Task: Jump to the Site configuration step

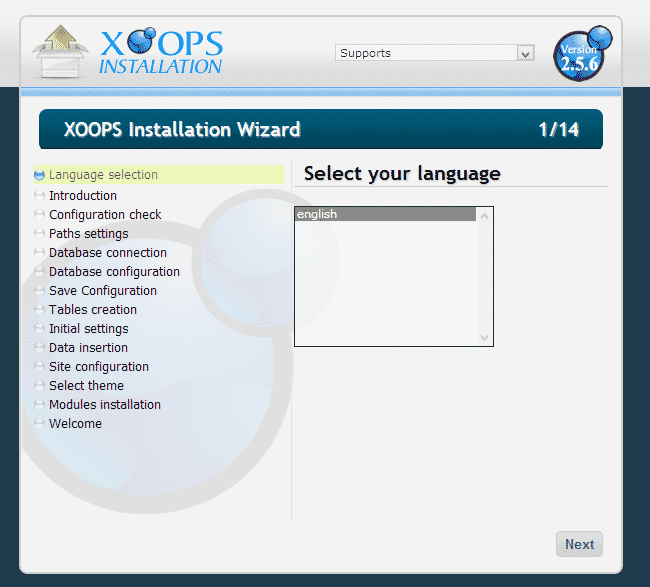Action: [99, 367]
